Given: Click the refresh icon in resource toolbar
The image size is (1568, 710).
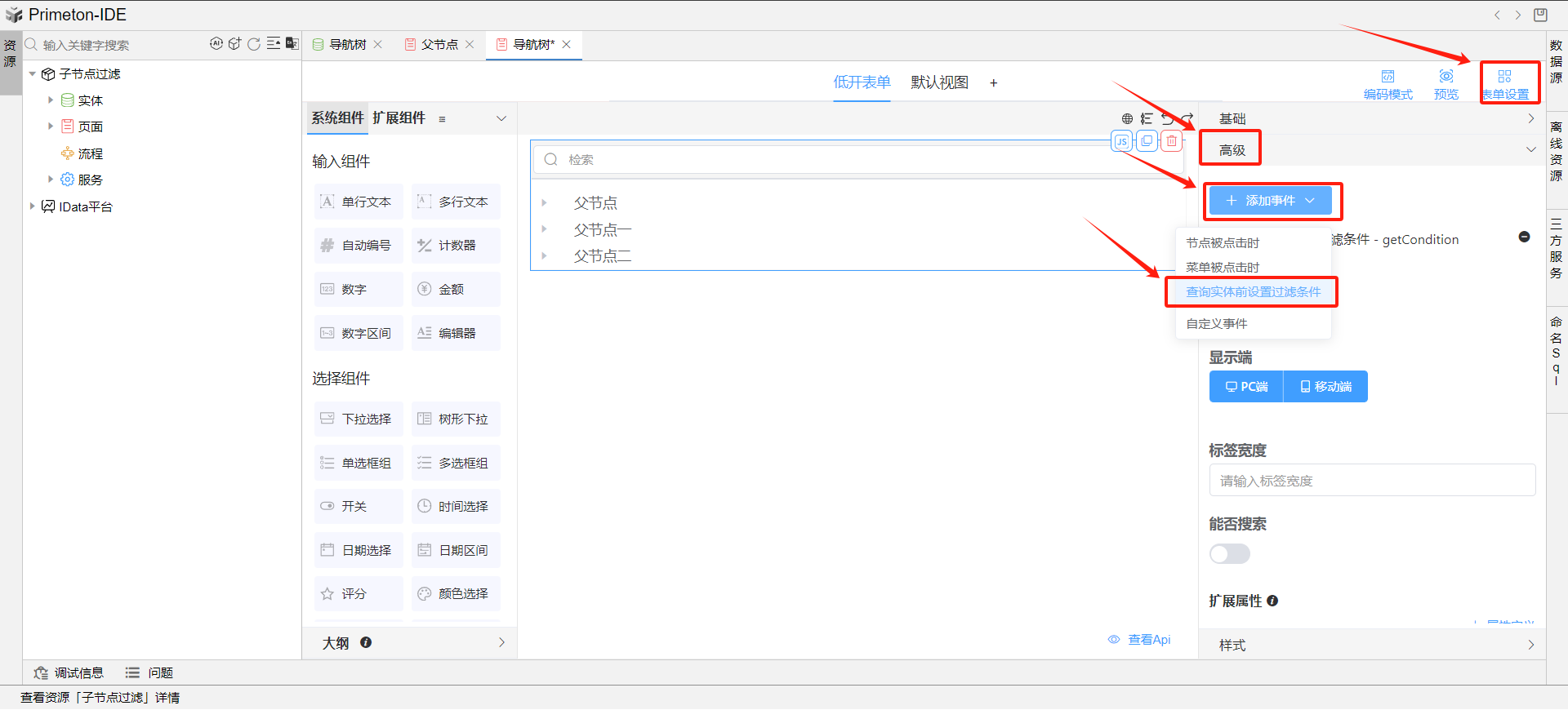Looking at the screenshot, I should tap(254, 44).
